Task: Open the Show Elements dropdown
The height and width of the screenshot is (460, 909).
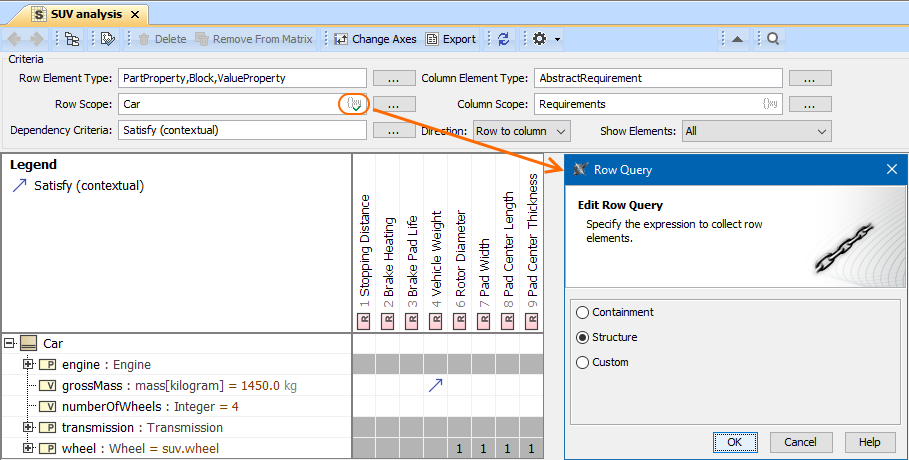Action: [756, 131]
